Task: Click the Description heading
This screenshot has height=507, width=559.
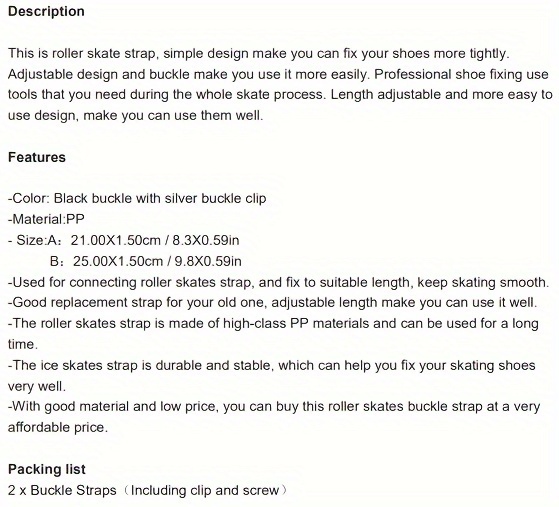Action: pyautogui.click(x=46, y=11)
